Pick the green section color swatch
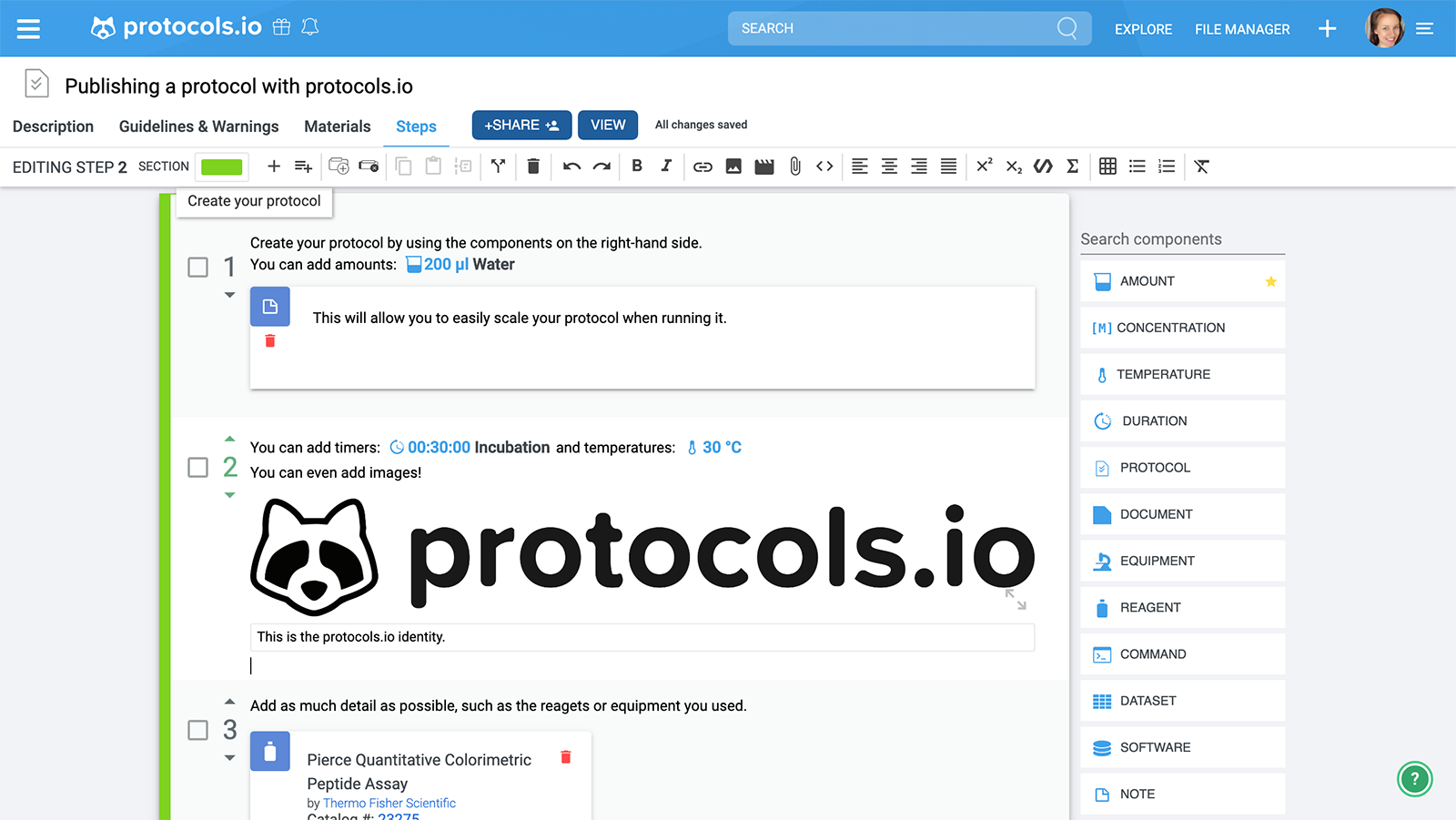Viewport: 1456px width, 820px height. (x=222, y=167)
